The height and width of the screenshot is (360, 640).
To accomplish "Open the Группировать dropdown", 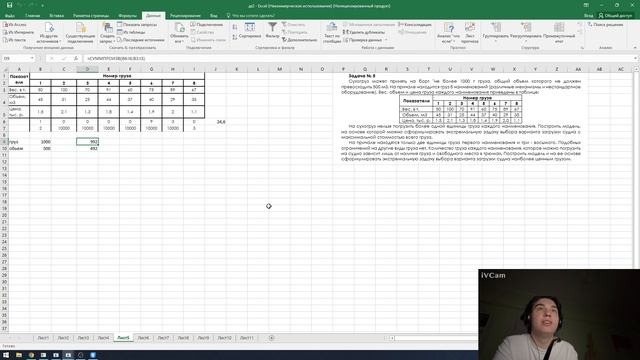I will coord(496,33).
